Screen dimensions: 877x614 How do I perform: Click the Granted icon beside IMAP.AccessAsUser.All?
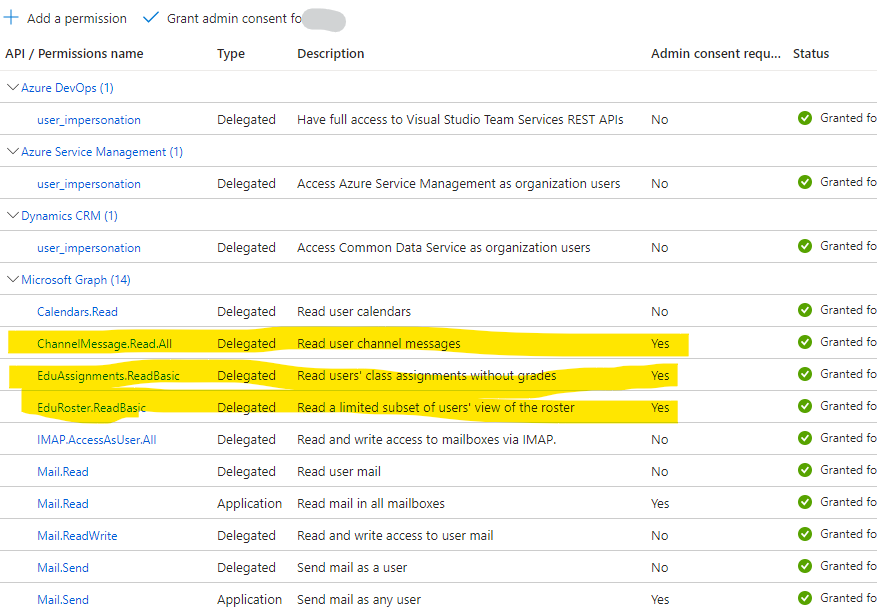[x=806, y=439]
